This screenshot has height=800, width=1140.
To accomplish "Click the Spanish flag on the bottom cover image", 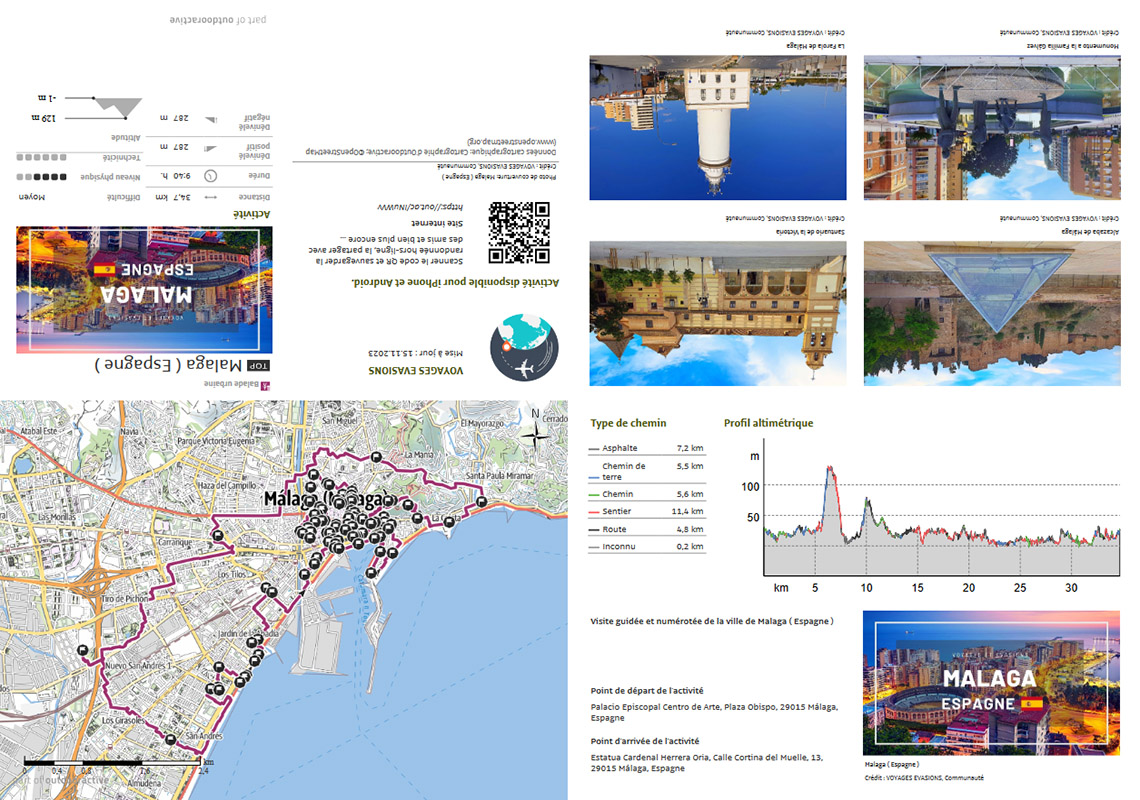I will point(1032,703).
